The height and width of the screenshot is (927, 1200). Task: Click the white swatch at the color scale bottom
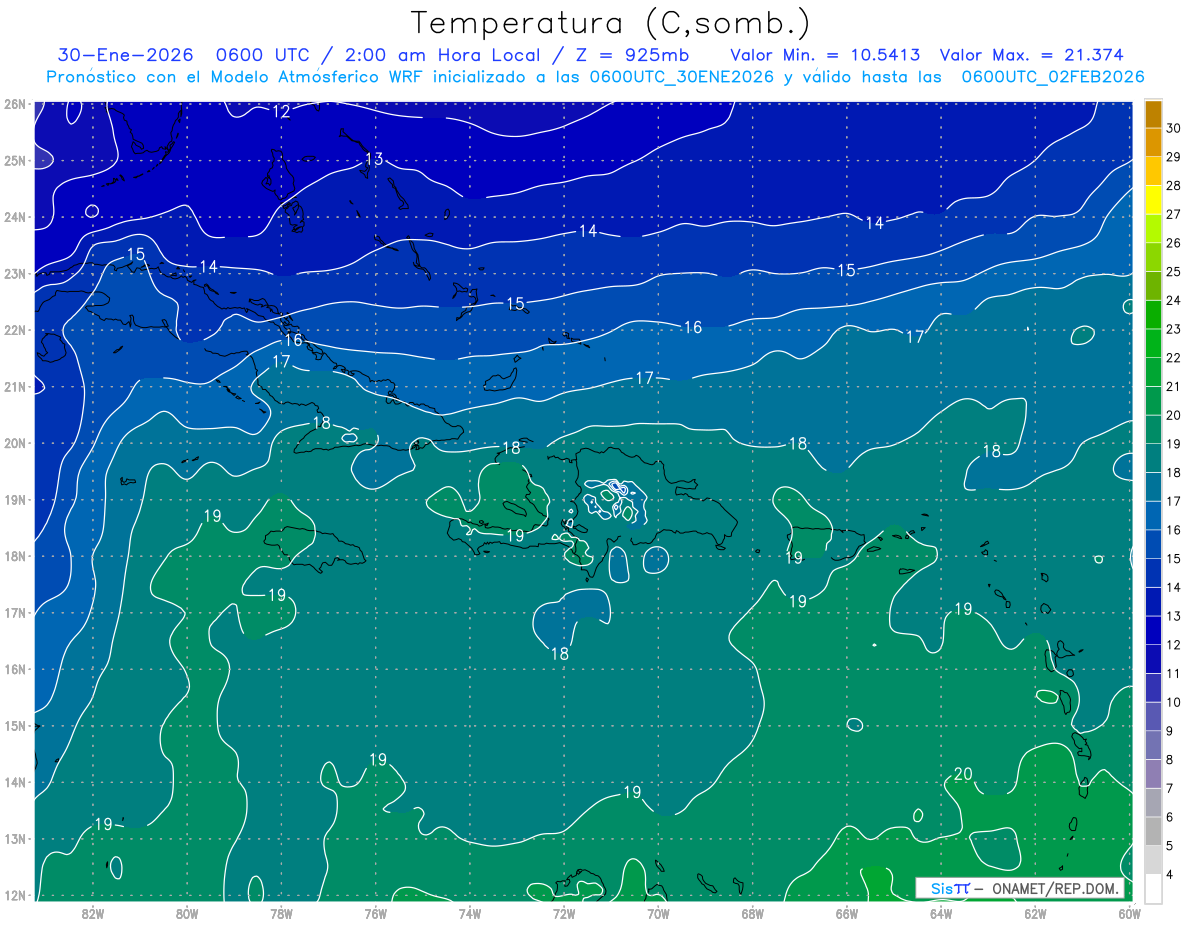[x=1153, y=888]
